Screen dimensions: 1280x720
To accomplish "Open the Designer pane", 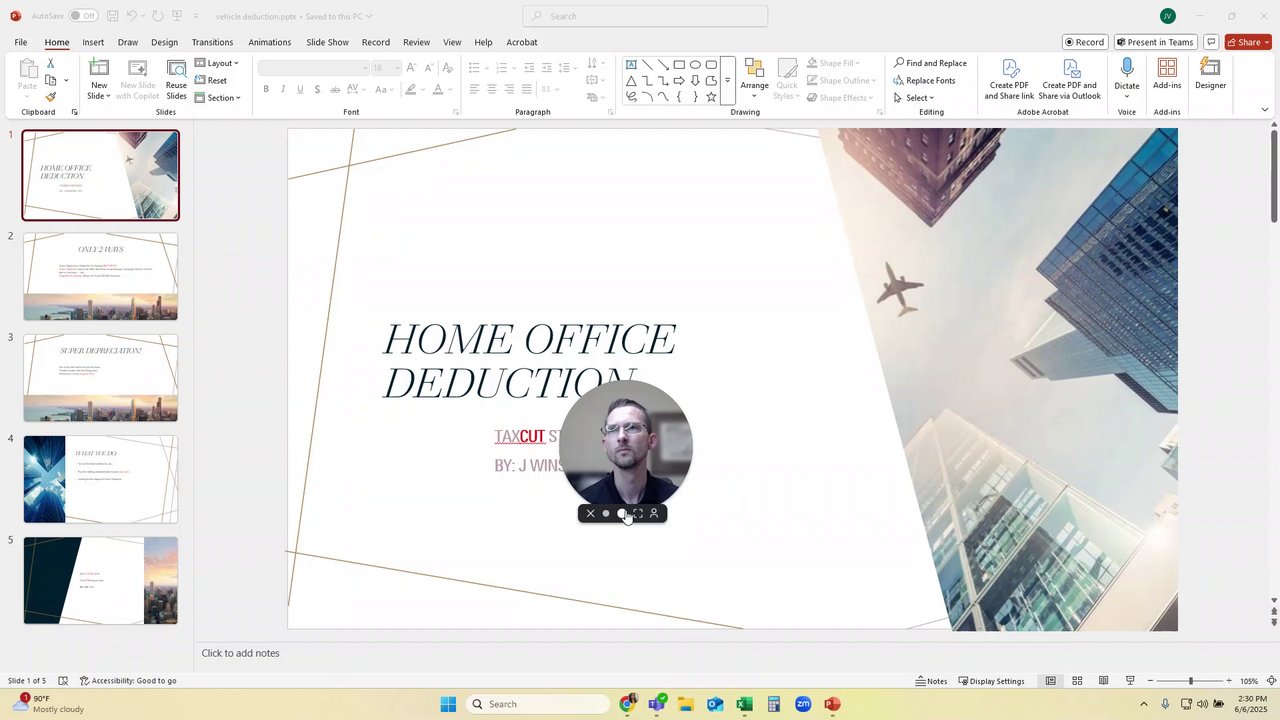I will [x=1210, y=75].
